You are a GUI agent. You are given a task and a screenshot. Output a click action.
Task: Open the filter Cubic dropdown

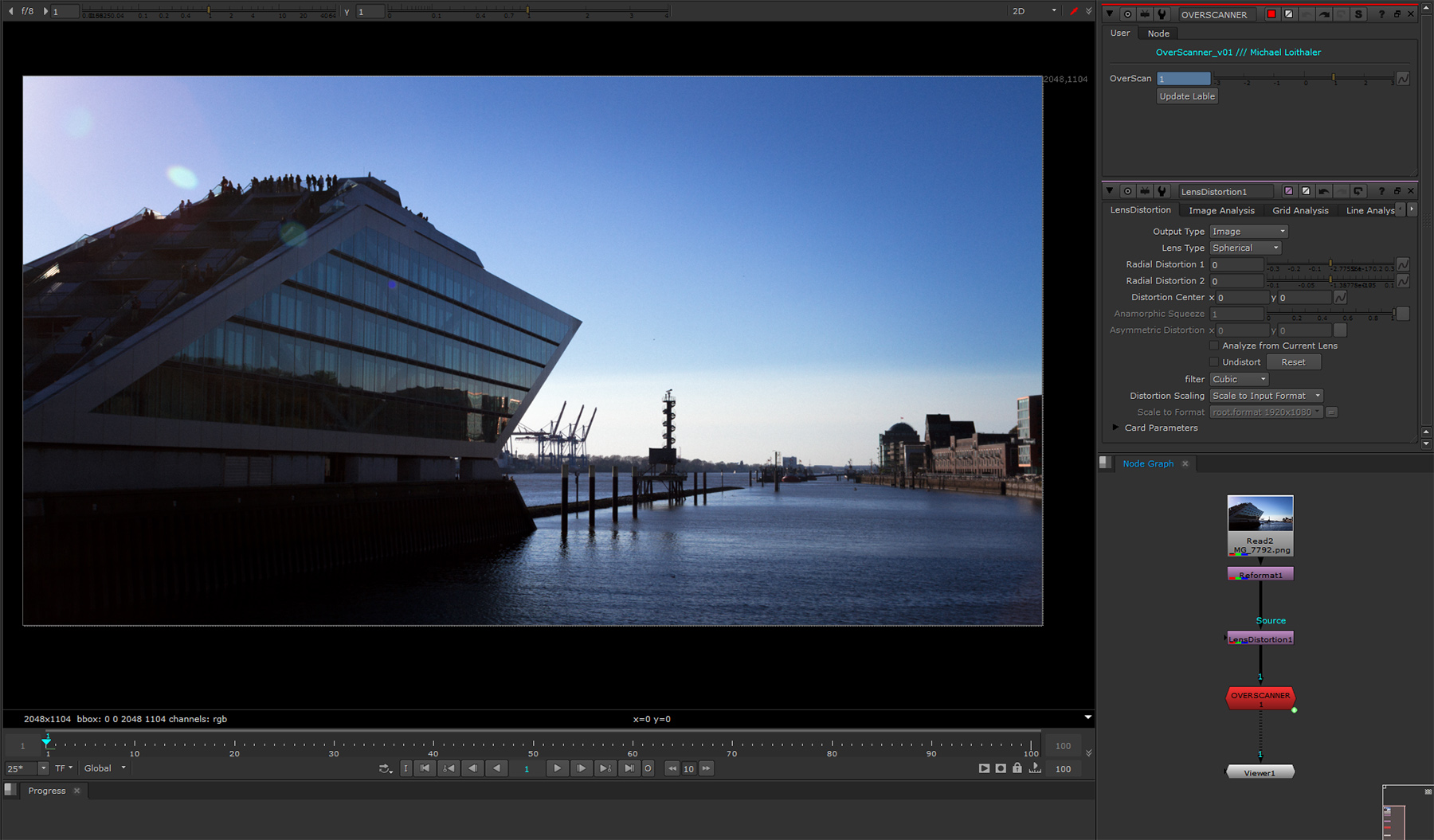pyautogui.click(x=1239, y=380)
